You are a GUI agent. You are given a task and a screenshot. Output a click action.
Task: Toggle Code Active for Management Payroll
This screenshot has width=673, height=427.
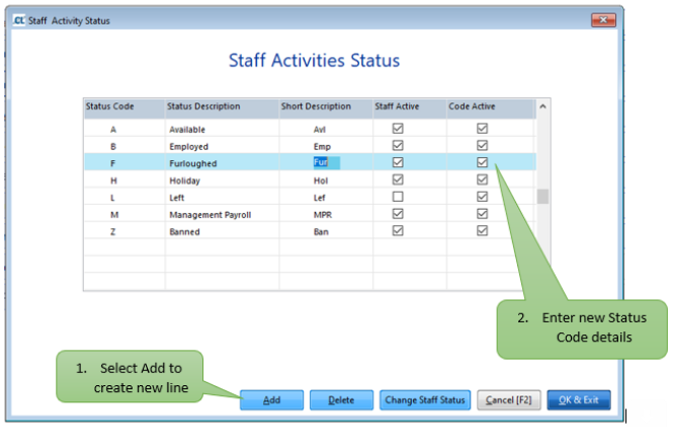point(482,214)
